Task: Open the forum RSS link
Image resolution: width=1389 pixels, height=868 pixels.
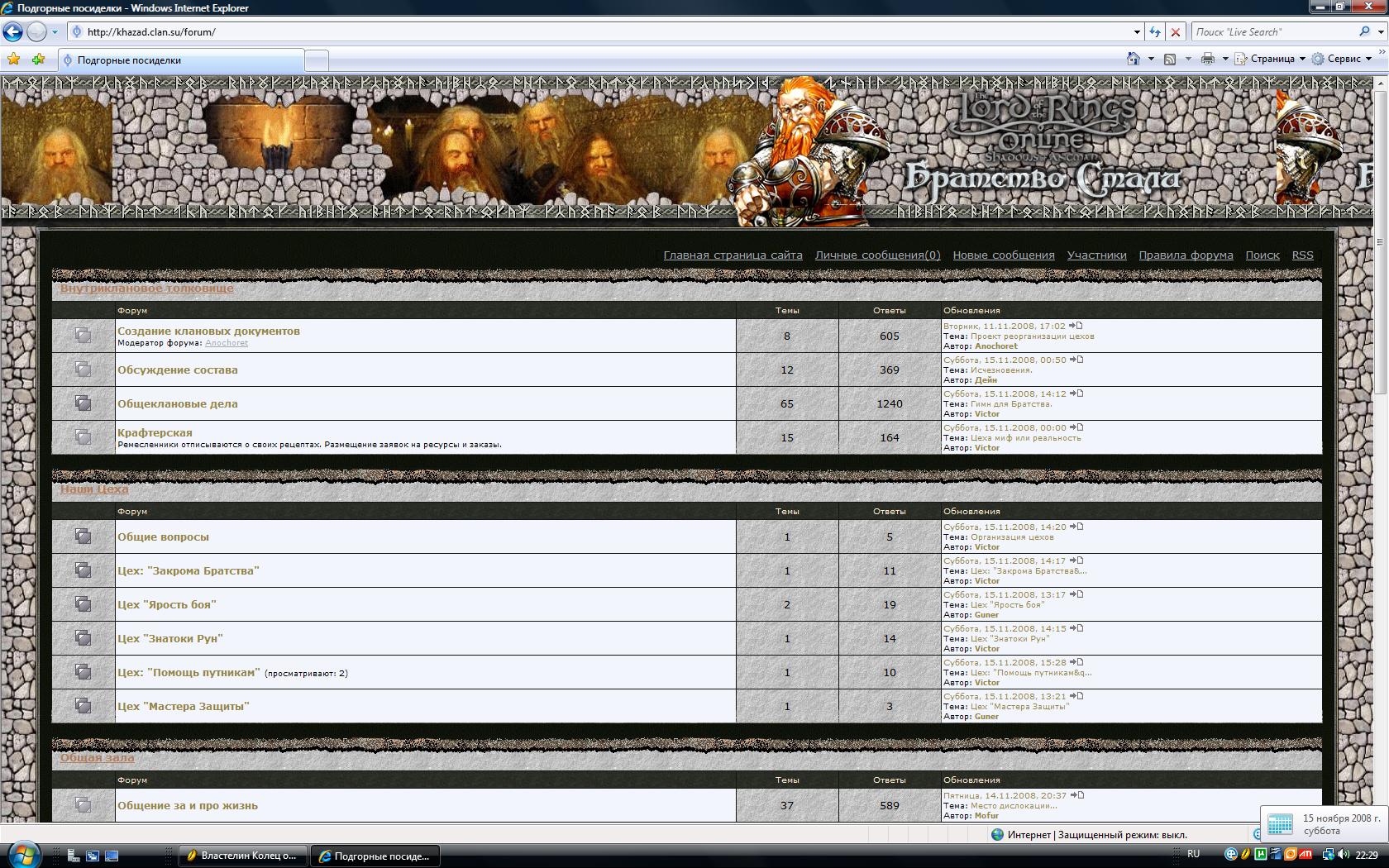Action: [x=1302, y=255]
